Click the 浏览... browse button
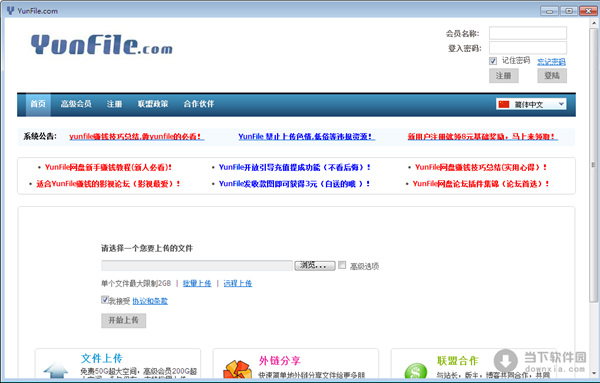 tap(315, 265)
